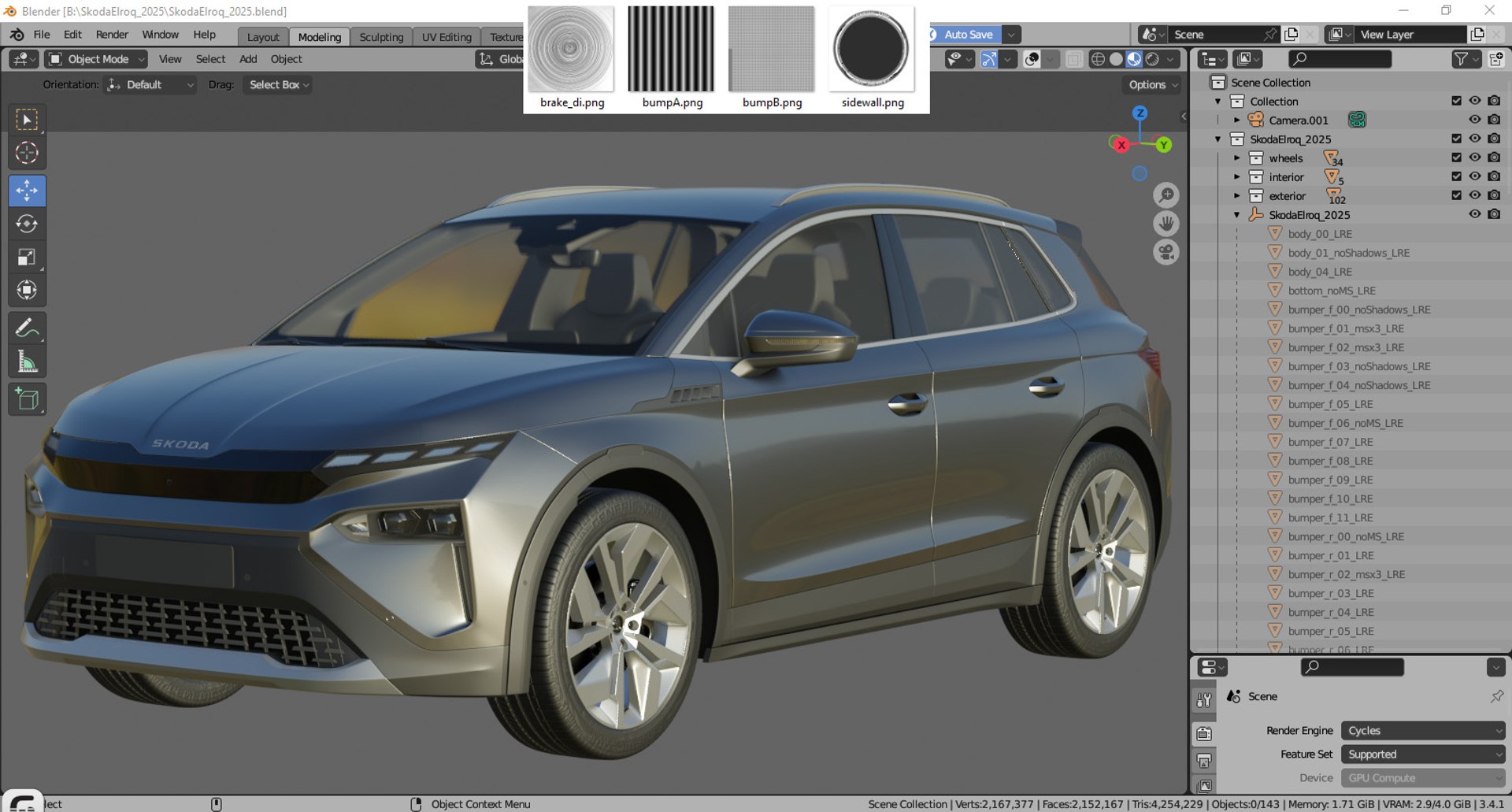The image size is (1512, 812).
Task: Uncheck the wheels collection exclude checkbox
Action: [1456, 158]
